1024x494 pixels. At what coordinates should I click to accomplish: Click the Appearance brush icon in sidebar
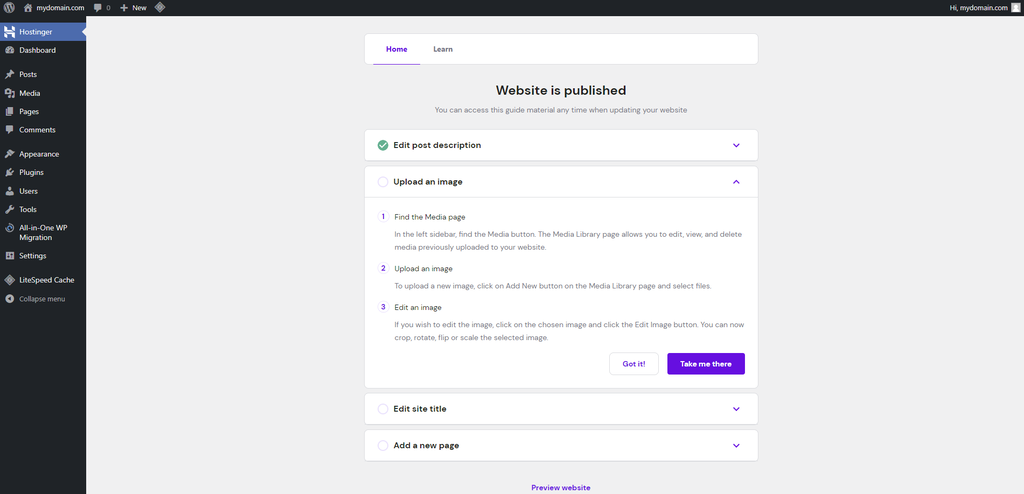click(x=9, y=154)
